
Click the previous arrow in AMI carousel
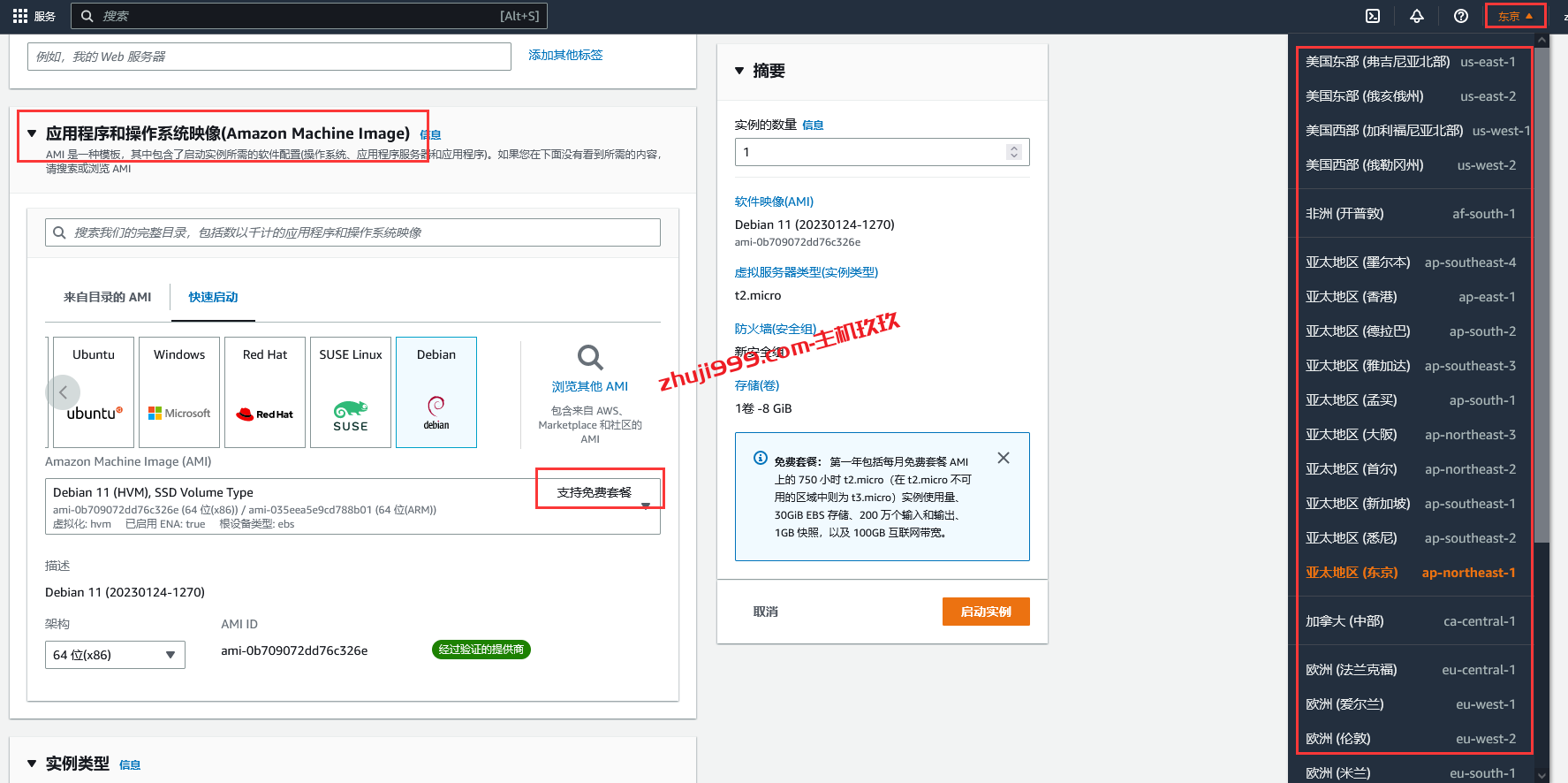63,391
